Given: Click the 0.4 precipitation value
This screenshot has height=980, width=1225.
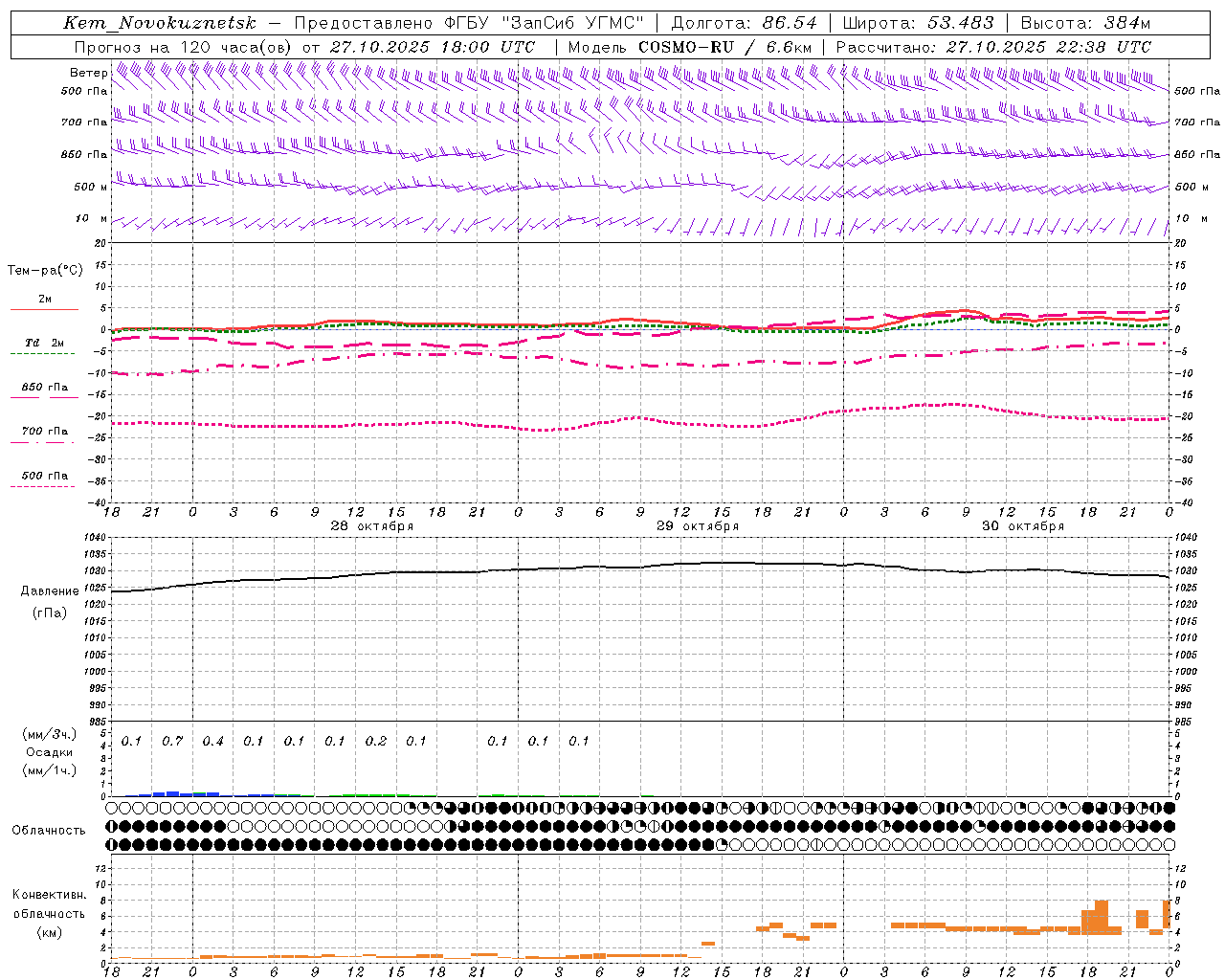Looking at the screenshot, I should pos(212,742).
